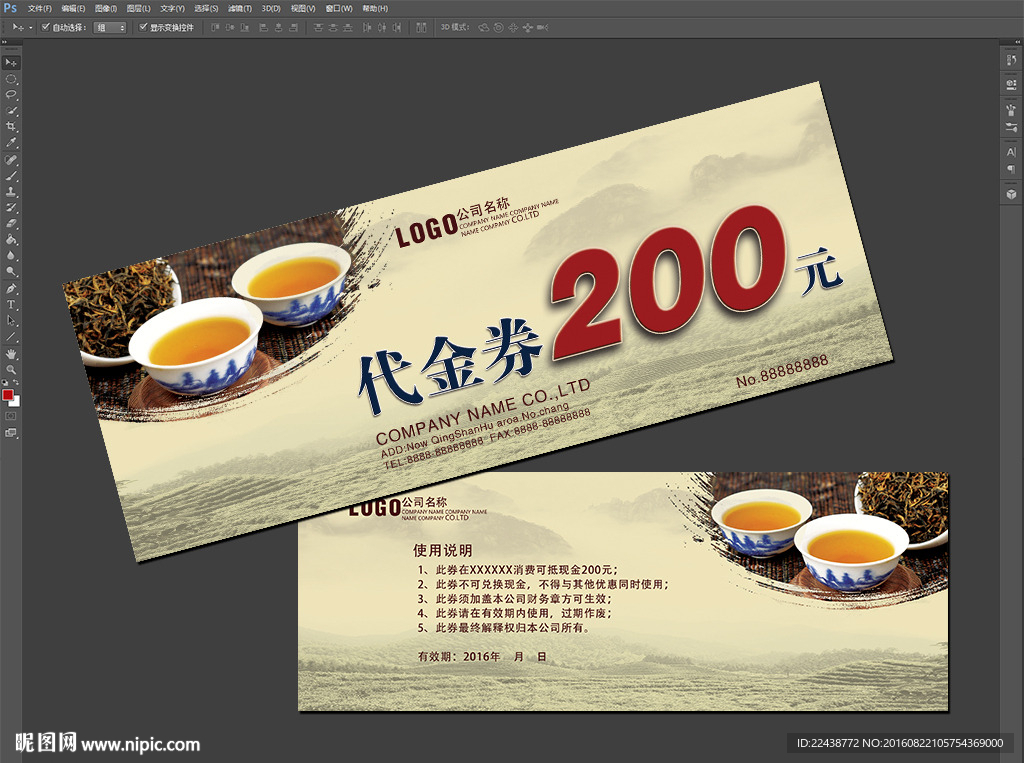Open the 图像(I) menu
This screenshot has height=763, width=1024.
[x=106, y=8]
